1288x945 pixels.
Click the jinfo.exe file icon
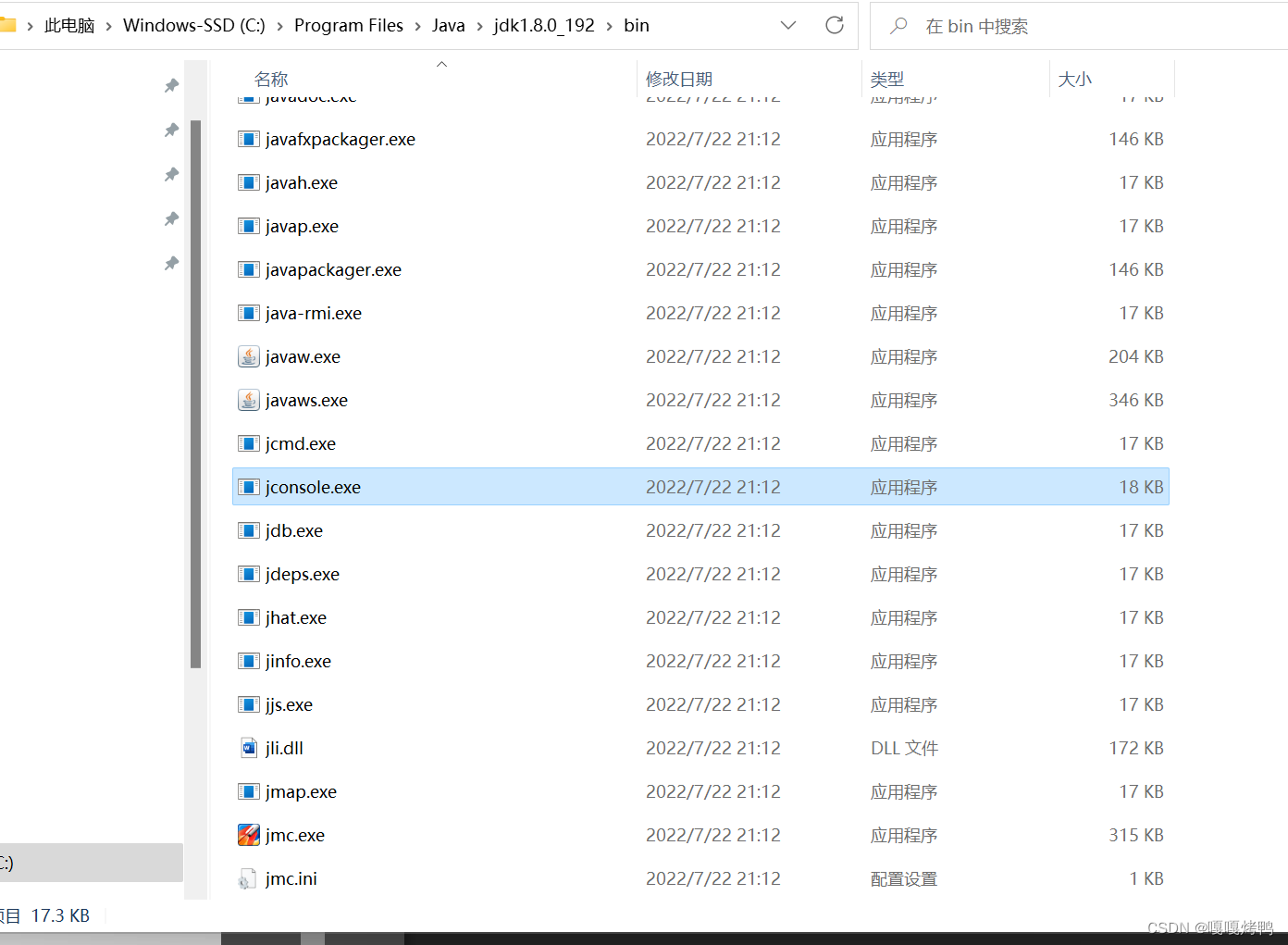tap(248, 661)
